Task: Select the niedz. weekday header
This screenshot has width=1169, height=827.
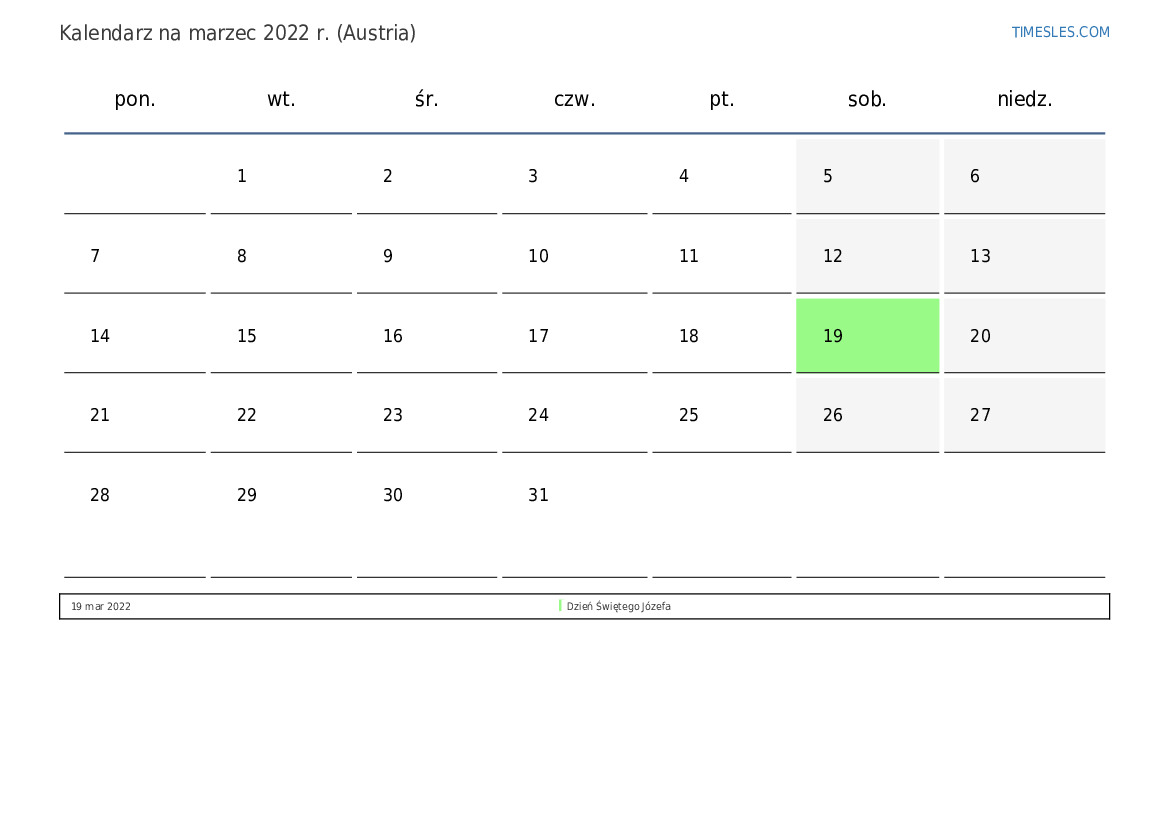Action: tap(1024, 99)
